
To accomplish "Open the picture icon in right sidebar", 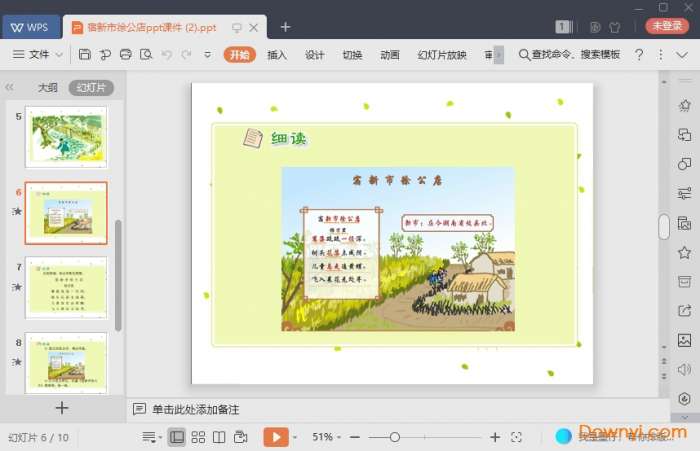I will point(684,340).
